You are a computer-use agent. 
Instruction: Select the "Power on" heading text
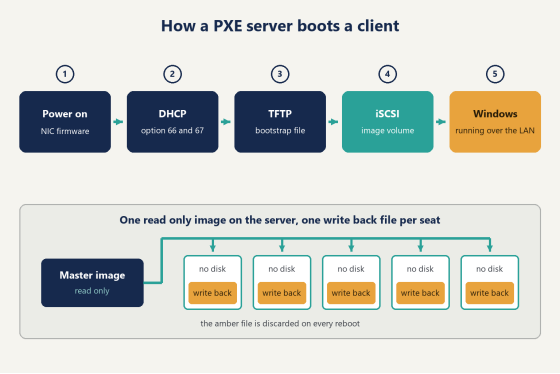[x=65, y=114]
